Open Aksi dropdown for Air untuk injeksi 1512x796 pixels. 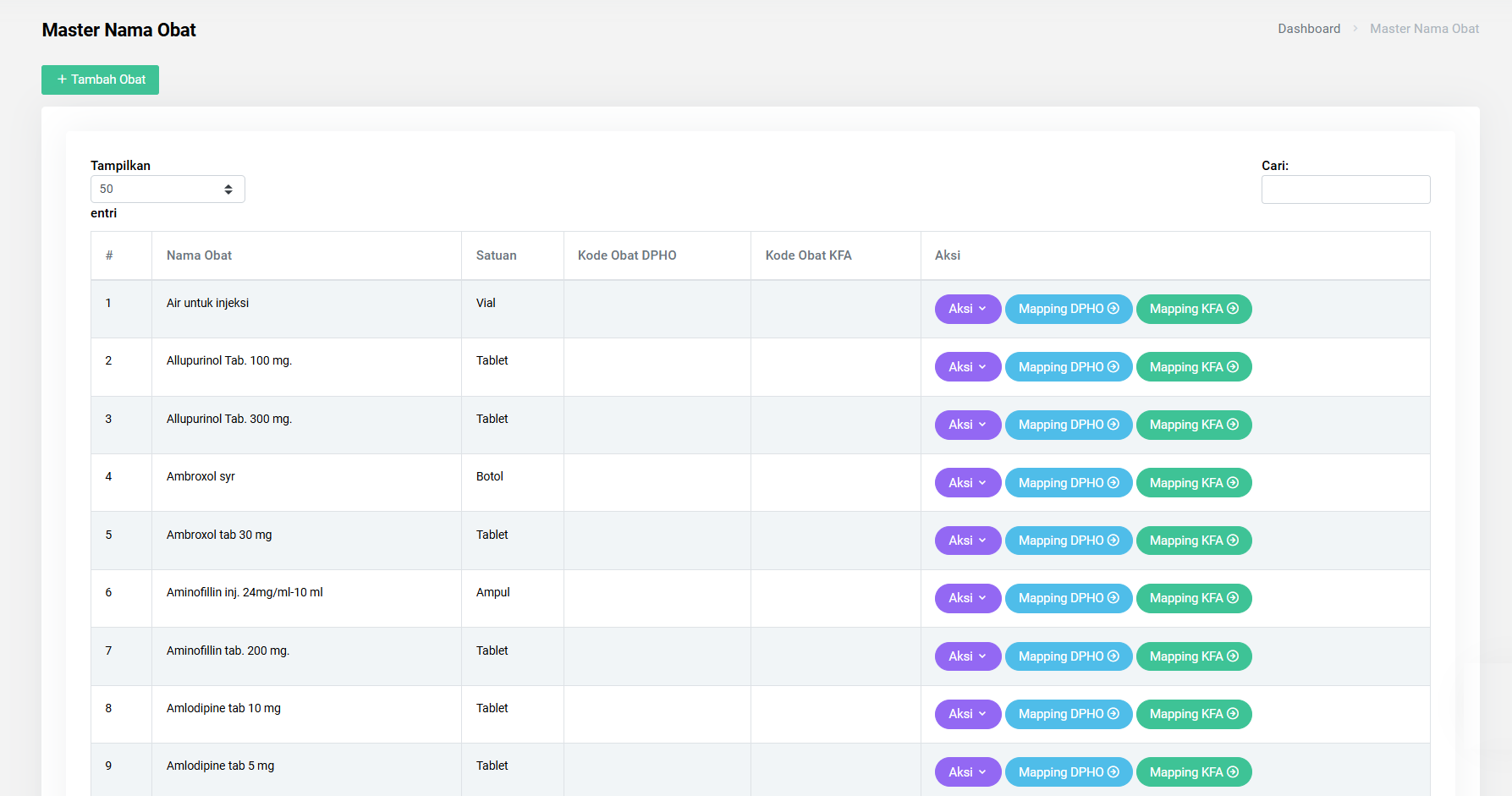[968, 309]
